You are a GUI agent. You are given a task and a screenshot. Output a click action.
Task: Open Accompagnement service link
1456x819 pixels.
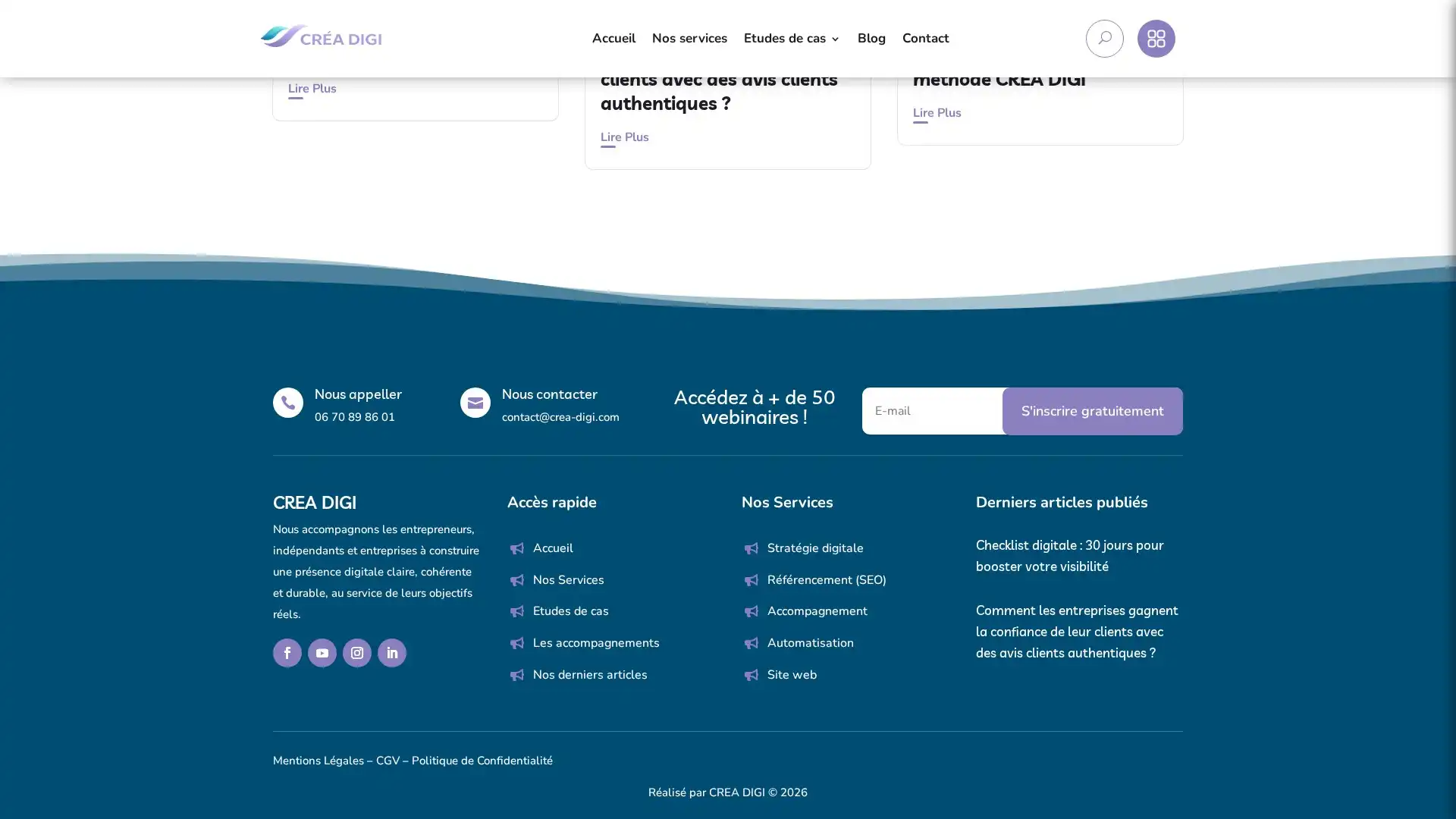click(817, 611)
